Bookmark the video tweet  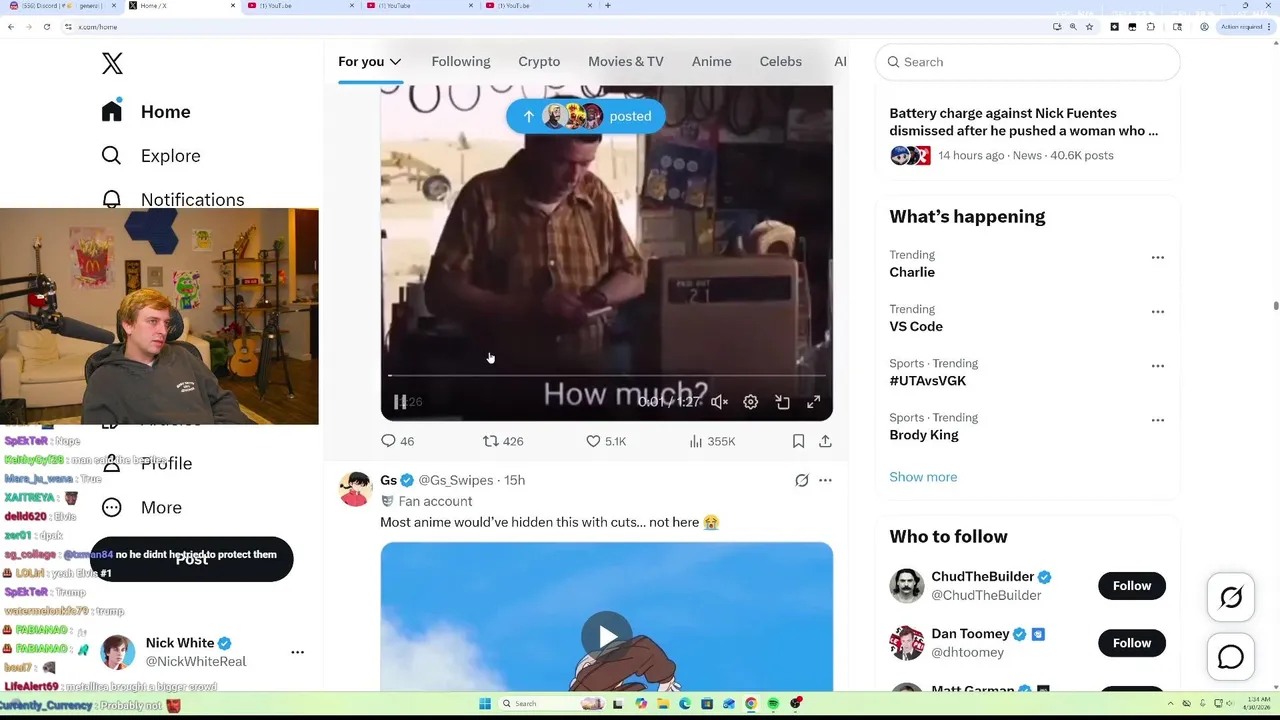(798, 441)
